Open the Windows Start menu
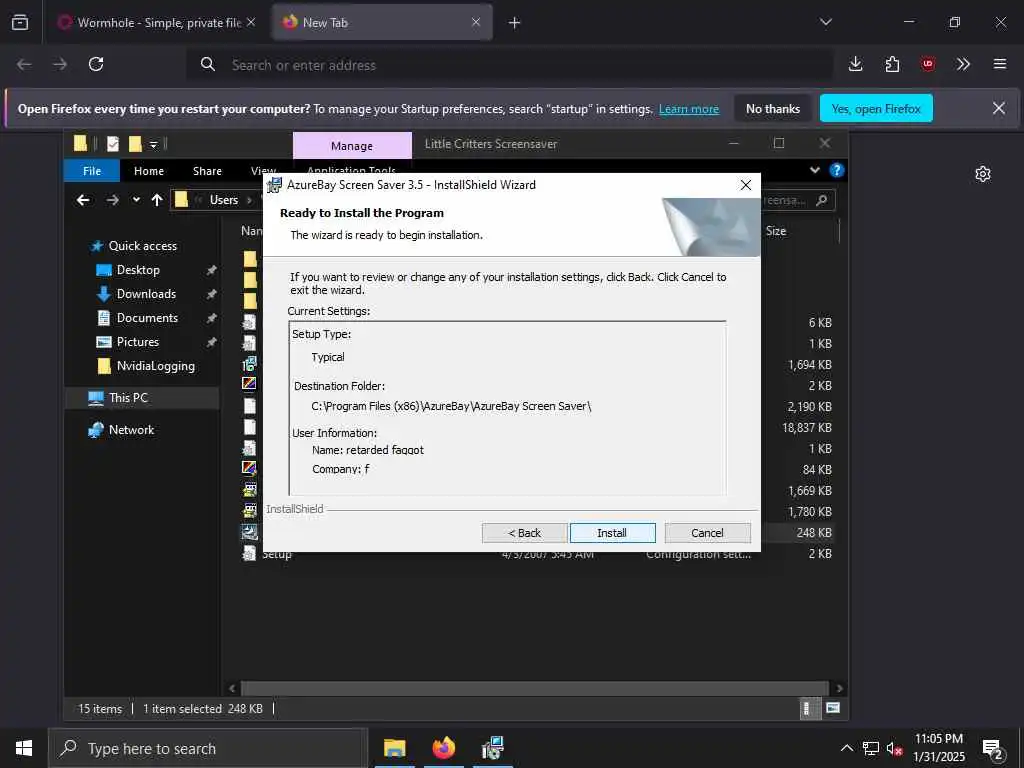Image resolution: width=1024 pixels, height=768 pixels. (x=24, y=748)
